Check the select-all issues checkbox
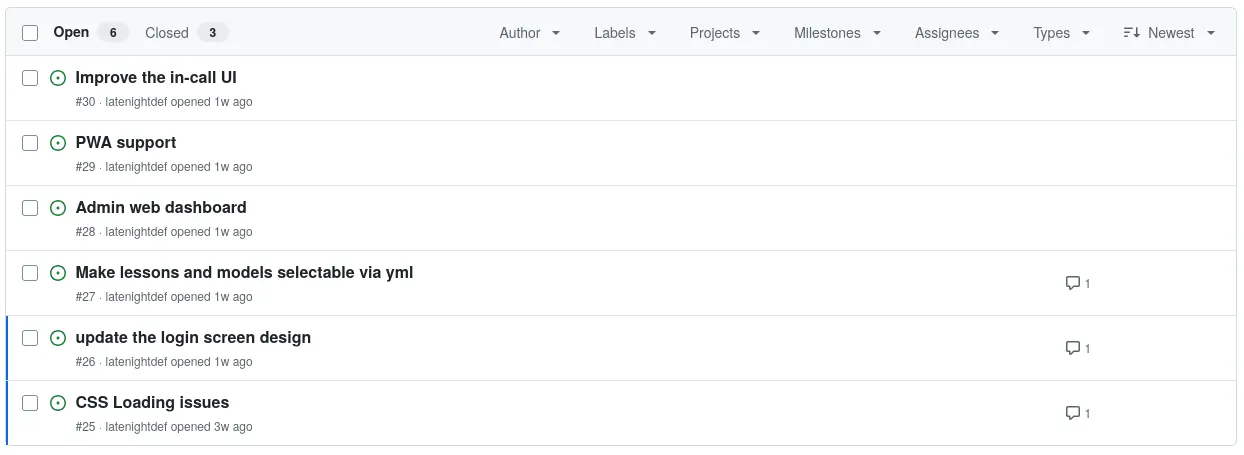1244x455 pixels. [x=30, y=33]
